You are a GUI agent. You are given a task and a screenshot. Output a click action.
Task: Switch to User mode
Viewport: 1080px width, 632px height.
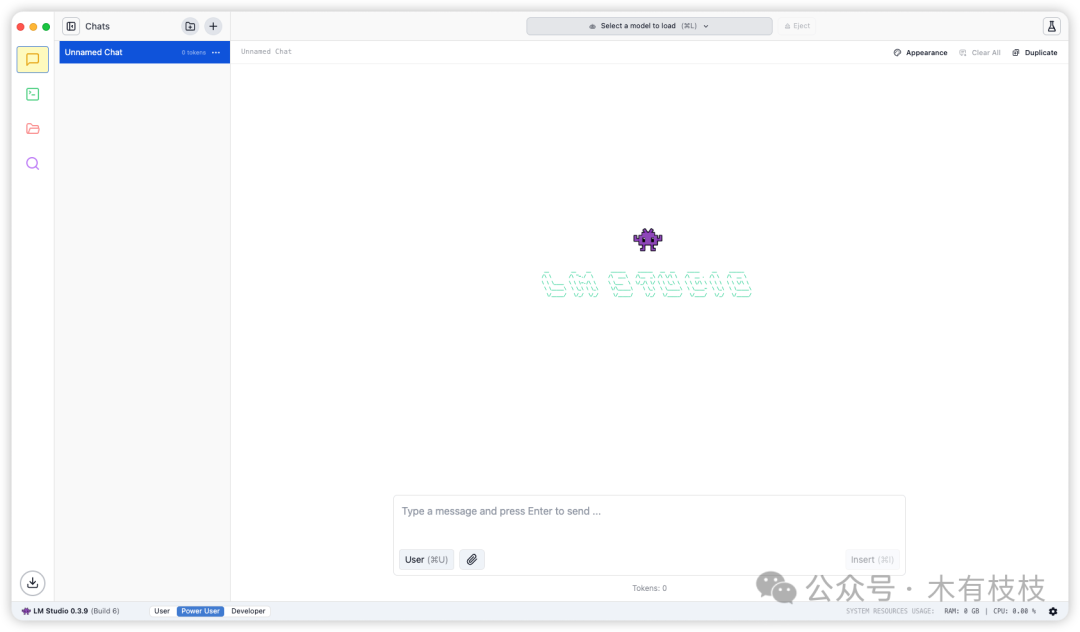pos(162,611)
